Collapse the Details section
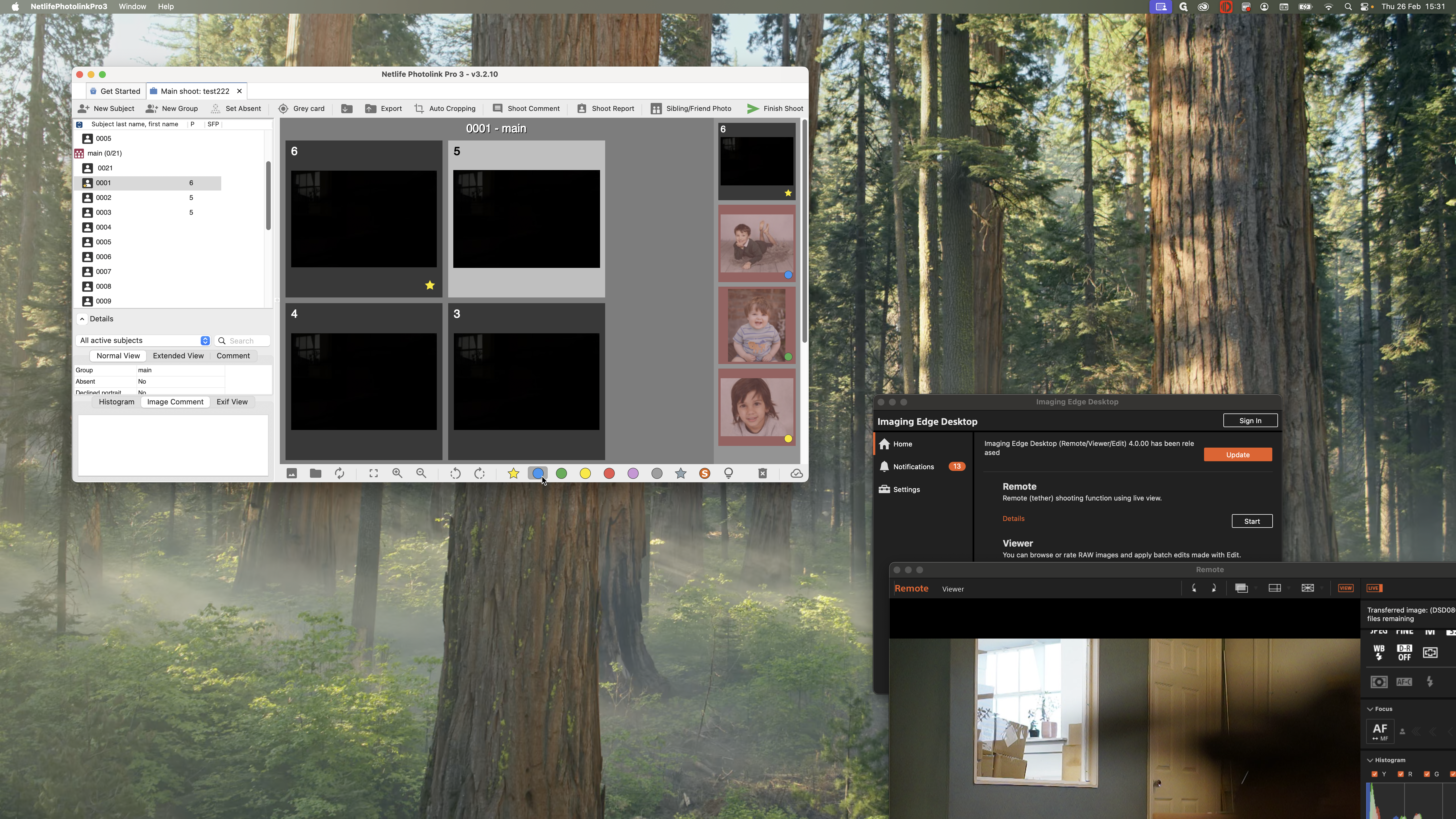Image resolution: width=1456 pixels, height=819 pixels. 82,319
